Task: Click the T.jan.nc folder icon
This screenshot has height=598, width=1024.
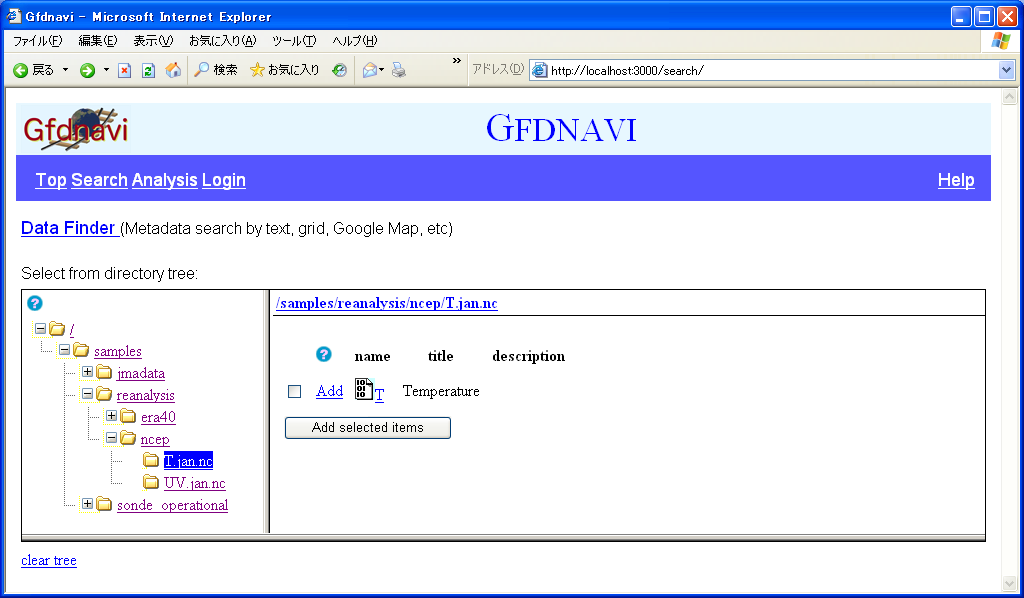Action: point(151,460)
